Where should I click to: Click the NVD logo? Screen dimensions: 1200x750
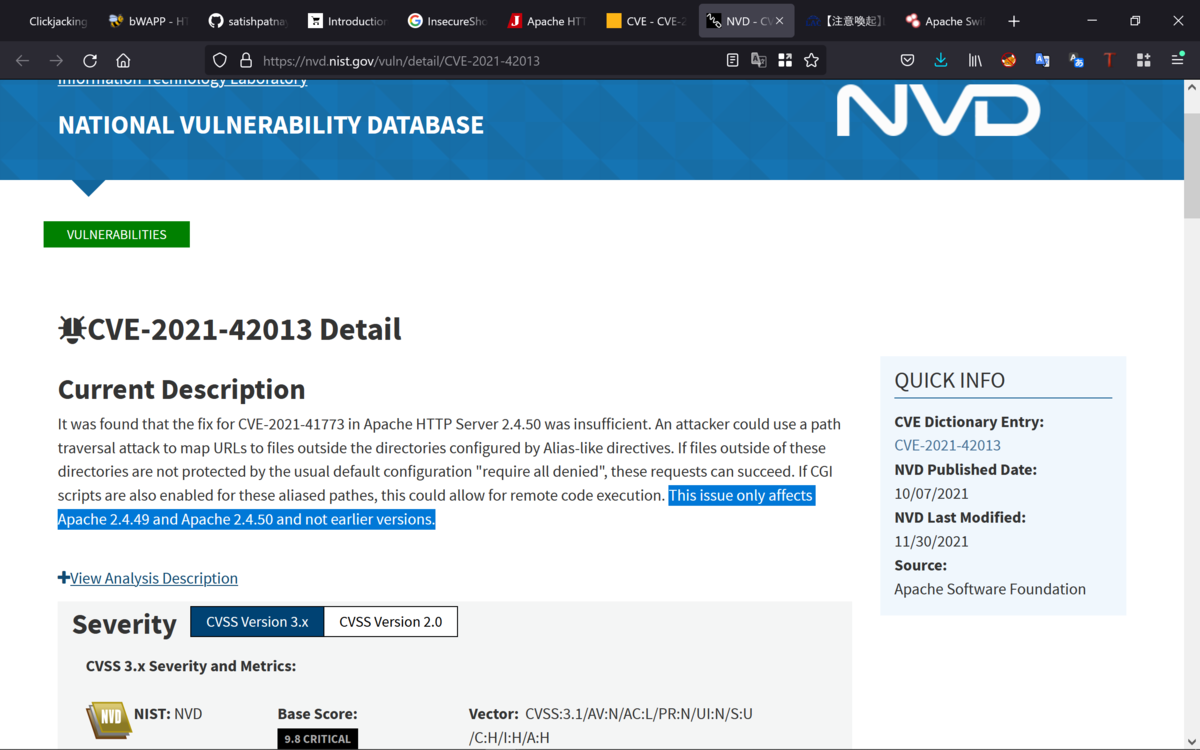pos(938,110)
